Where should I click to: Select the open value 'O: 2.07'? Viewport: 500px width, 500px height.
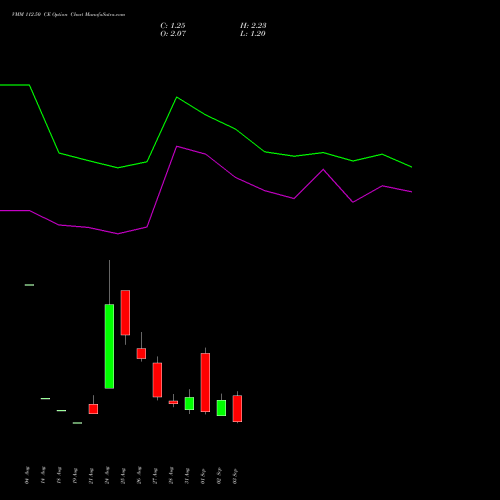(173, 34)
